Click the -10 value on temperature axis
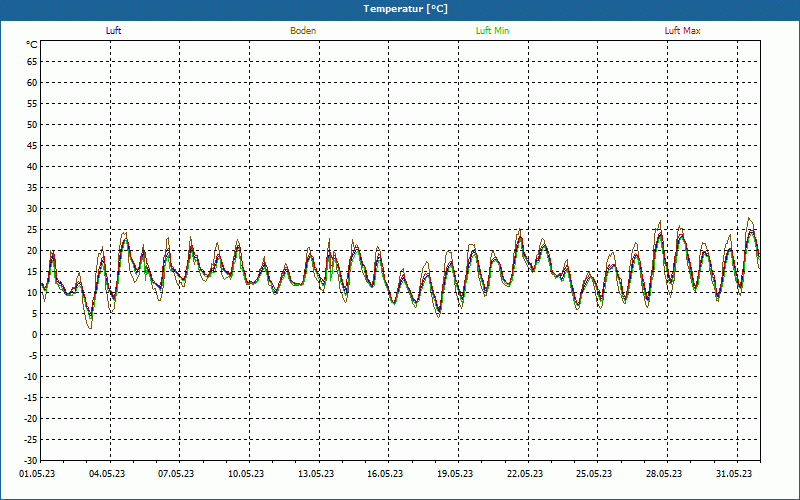 pyautogui.click(x=31, y=377)
